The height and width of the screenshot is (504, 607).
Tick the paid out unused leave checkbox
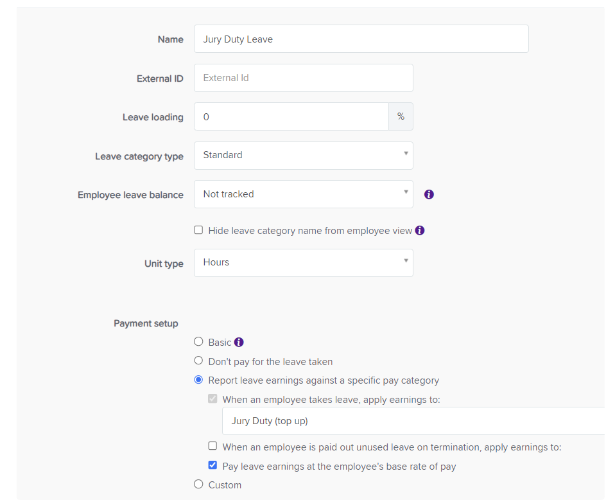click(212, 446)
